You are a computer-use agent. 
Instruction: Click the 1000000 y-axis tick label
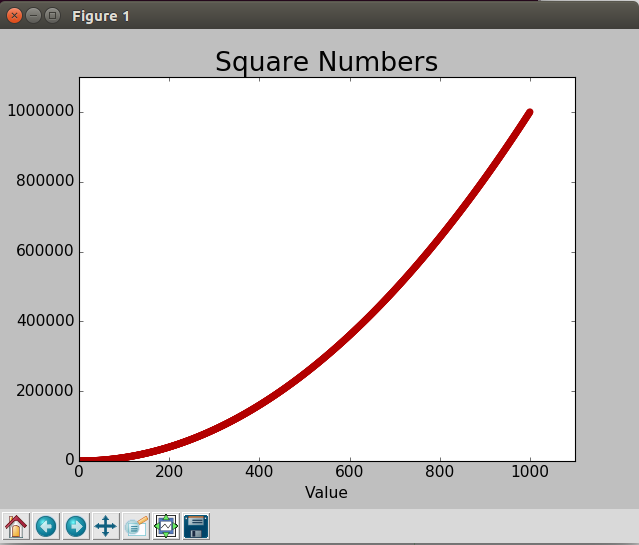point(41,110)
